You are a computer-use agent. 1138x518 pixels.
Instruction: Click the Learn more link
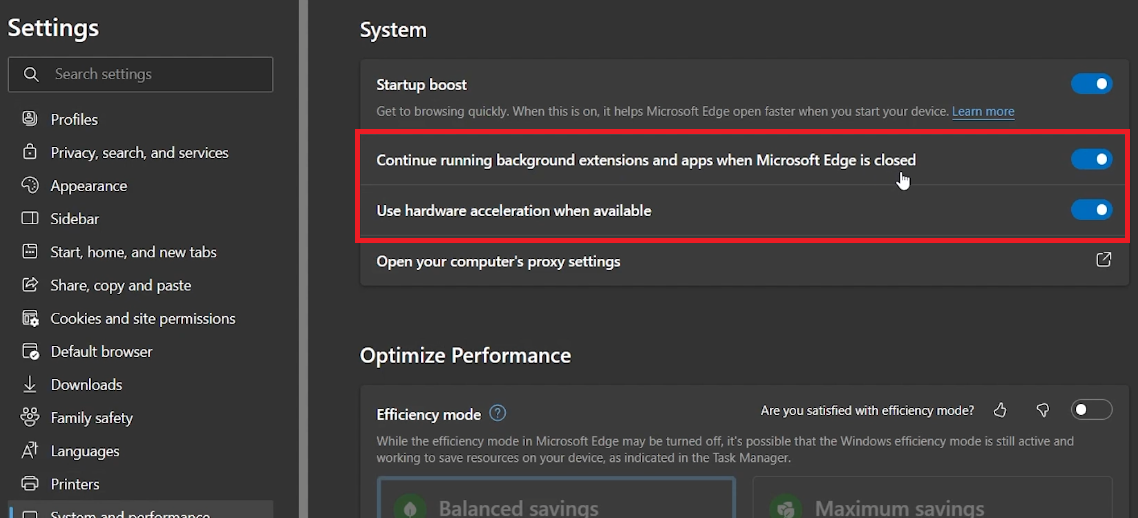click(983, 112)
